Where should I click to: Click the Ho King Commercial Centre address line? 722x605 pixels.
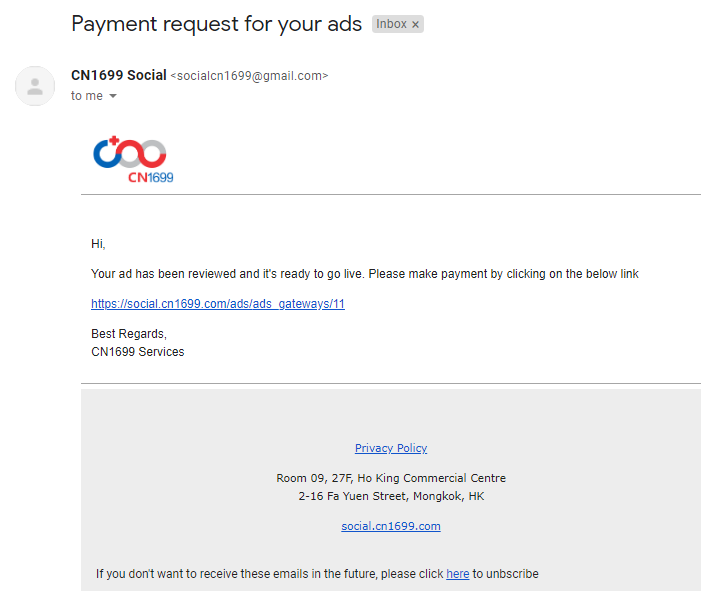391,478
